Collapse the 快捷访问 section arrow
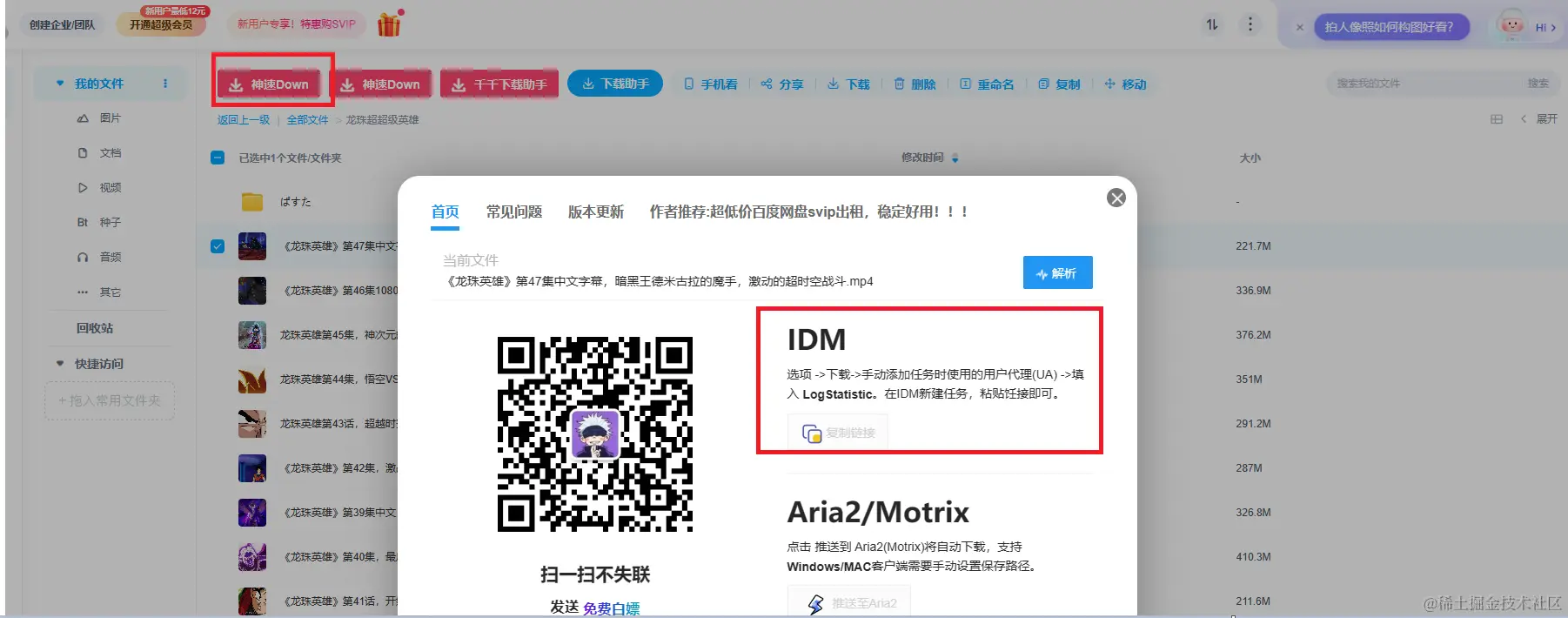 [x=60, y=364]
